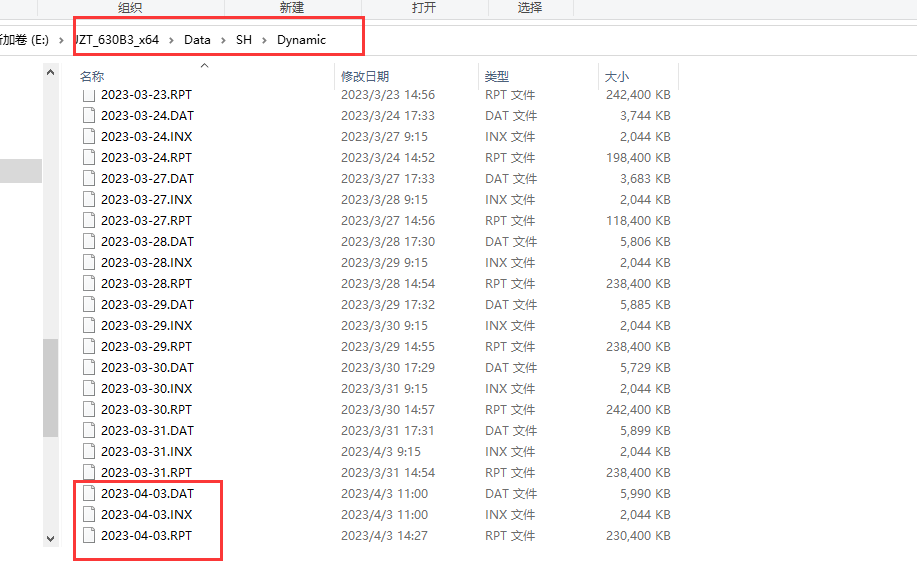The width and height of the screenshot is (917, 569).
Task: Click the file icon of 2023-03-31.RPT
Action: (x=89, y=472)
